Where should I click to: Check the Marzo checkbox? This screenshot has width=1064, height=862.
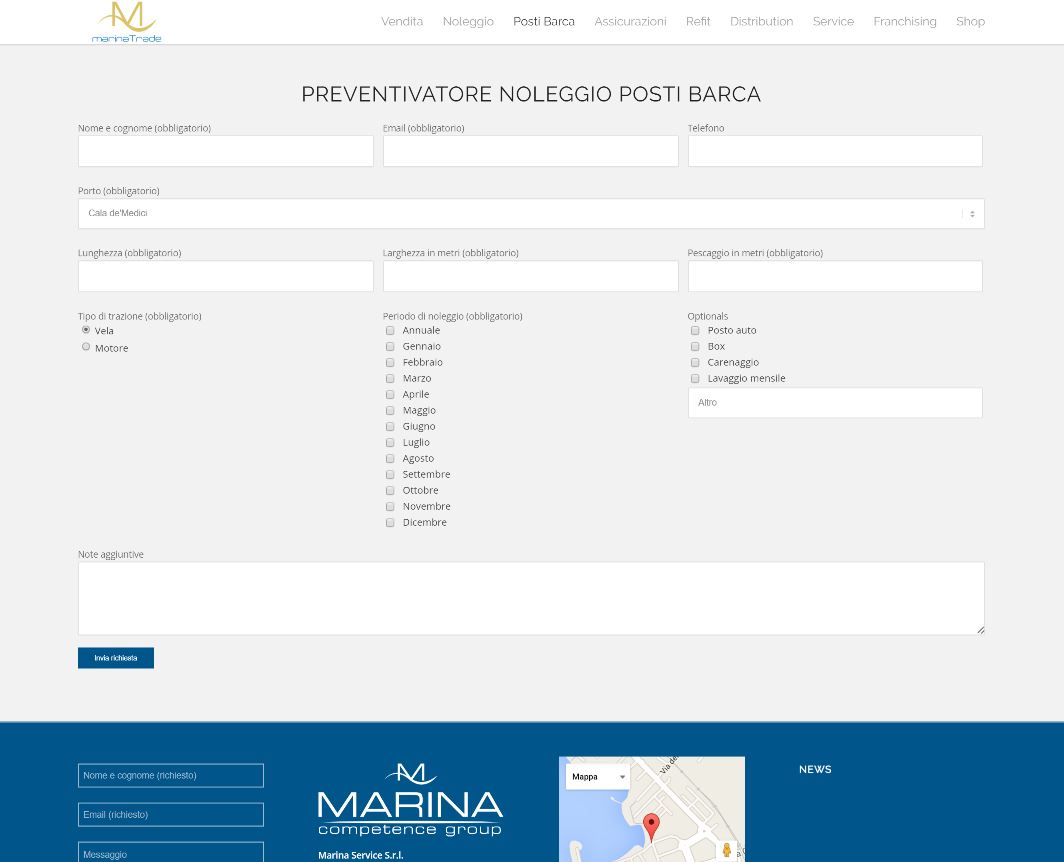pyautogui.click(x=390, y=379)
